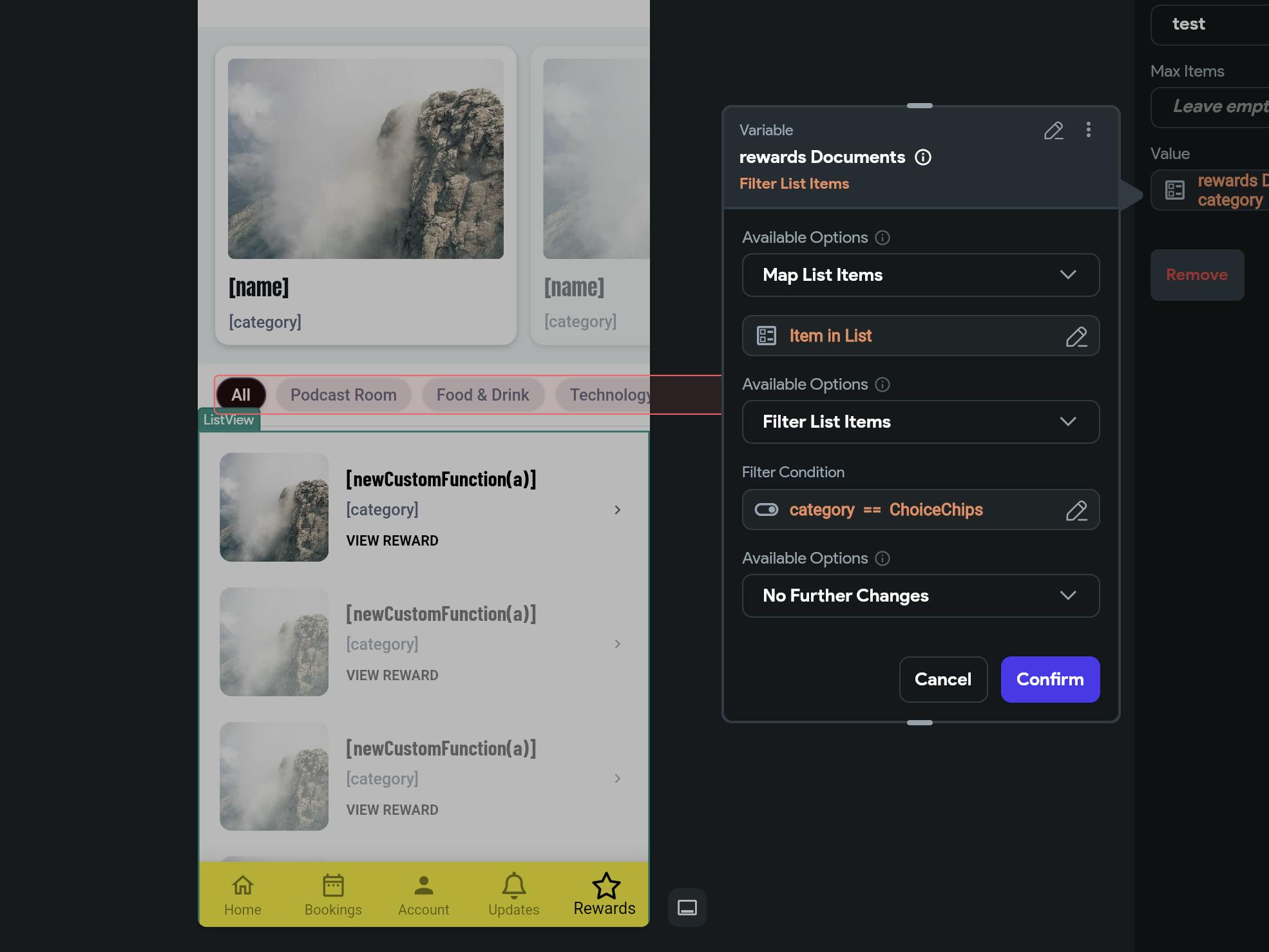
Task: Open the Map List Items dropdown
Action: point(921,275)
